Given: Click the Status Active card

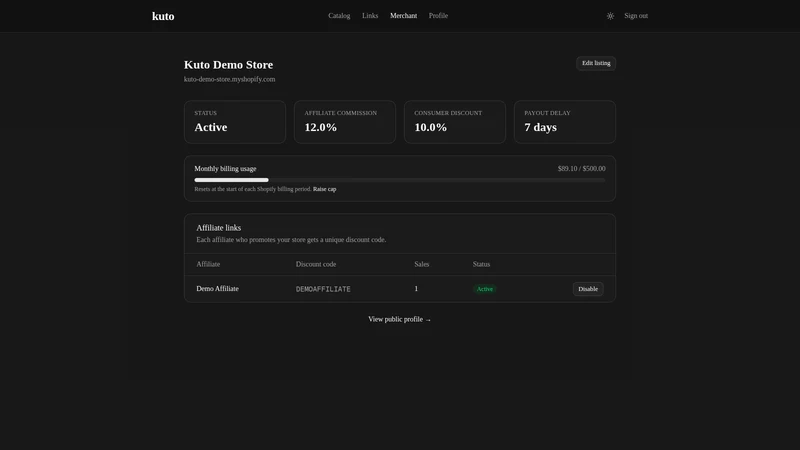Looking at the screenshot, I should (235, 122).
